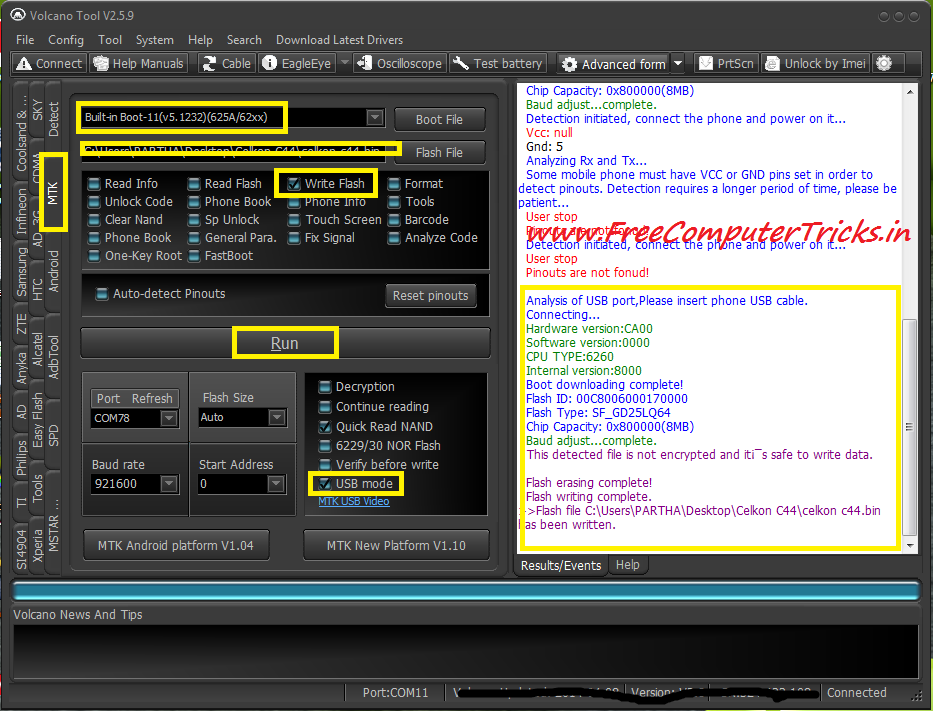933x711 pixels.
Task: Open Download Latest Drivers menu
Action: click(339, 40)
